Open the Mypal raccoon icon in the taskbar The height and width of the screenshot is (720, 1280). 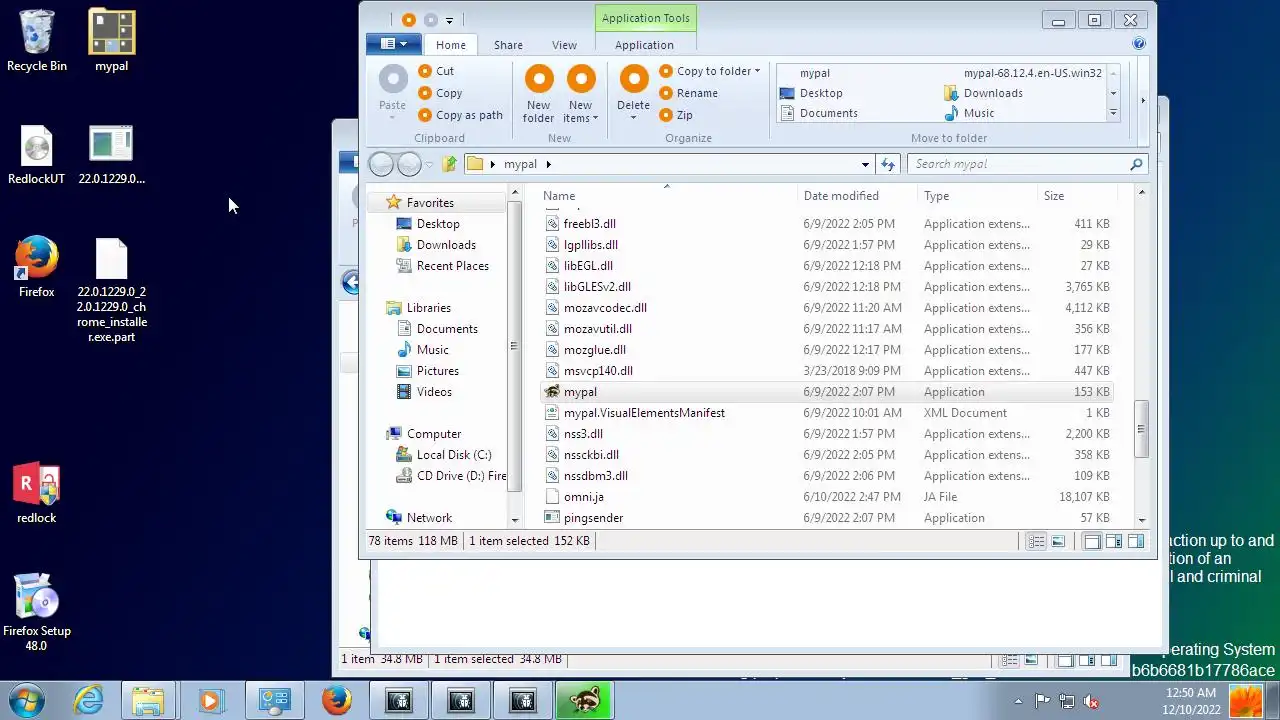tap(584, 701)
